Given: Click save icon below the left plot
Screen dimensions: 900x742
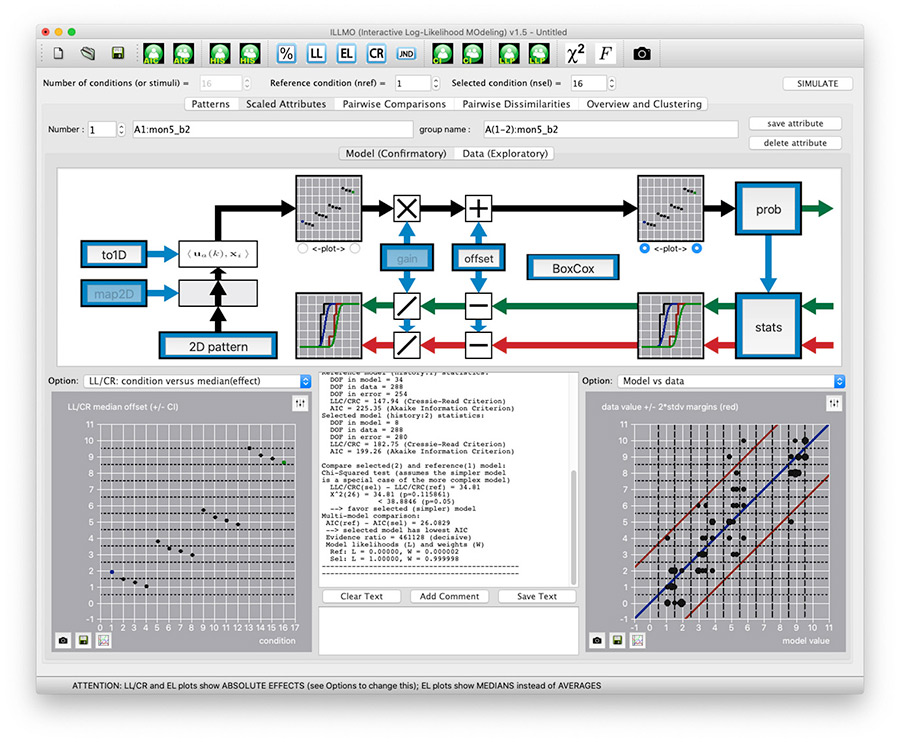Looking at the screenshot, I should pos(83,640).
